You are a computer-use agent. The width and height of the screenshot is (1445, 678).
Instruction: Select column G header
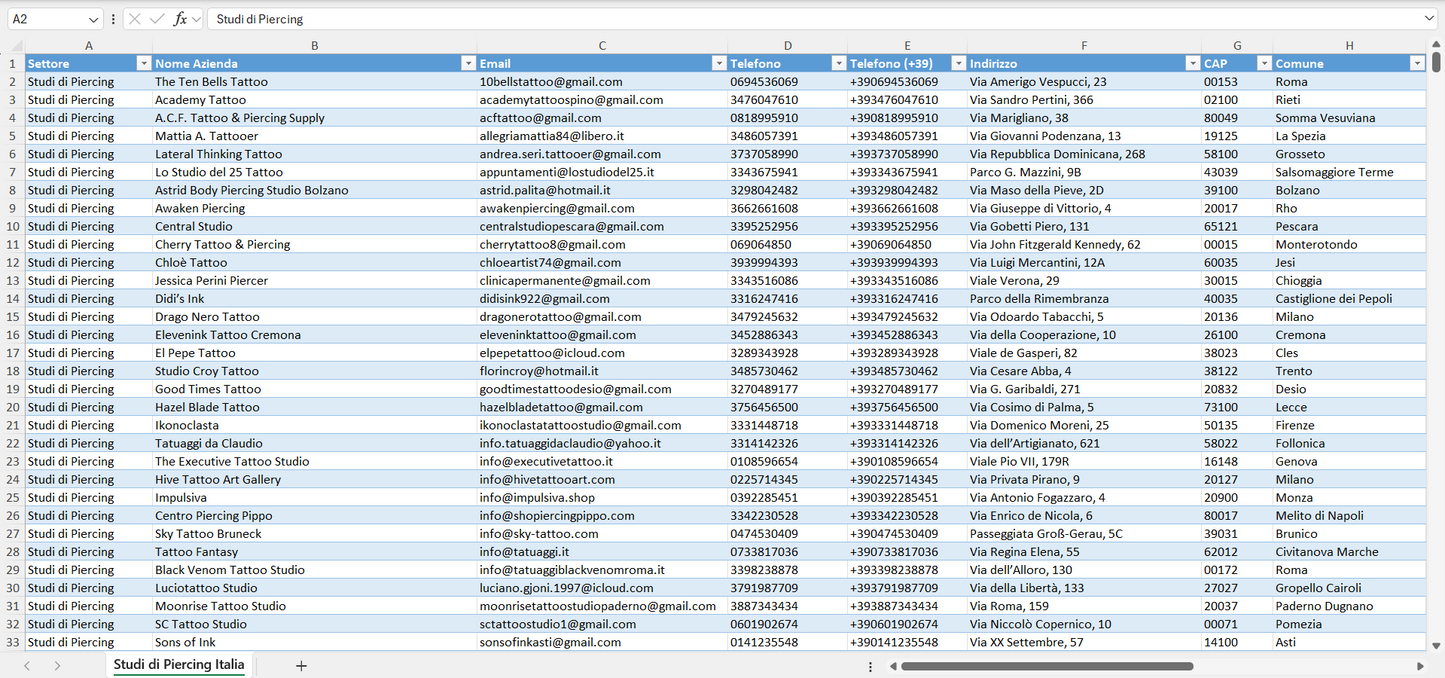pos(1237,46)
